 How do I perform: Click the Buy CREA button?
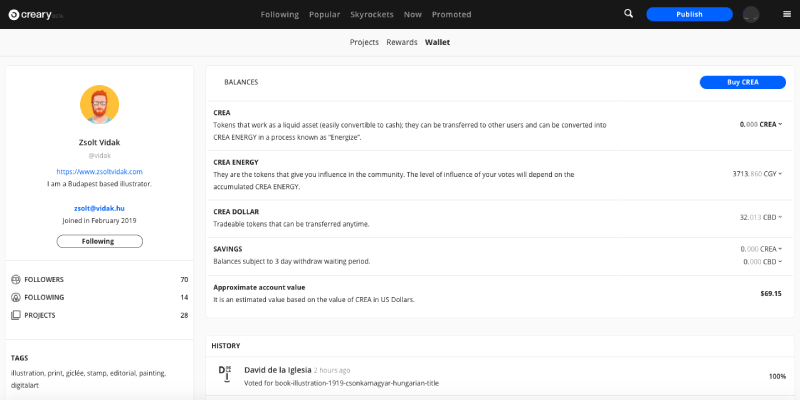[x=742, y=82]
